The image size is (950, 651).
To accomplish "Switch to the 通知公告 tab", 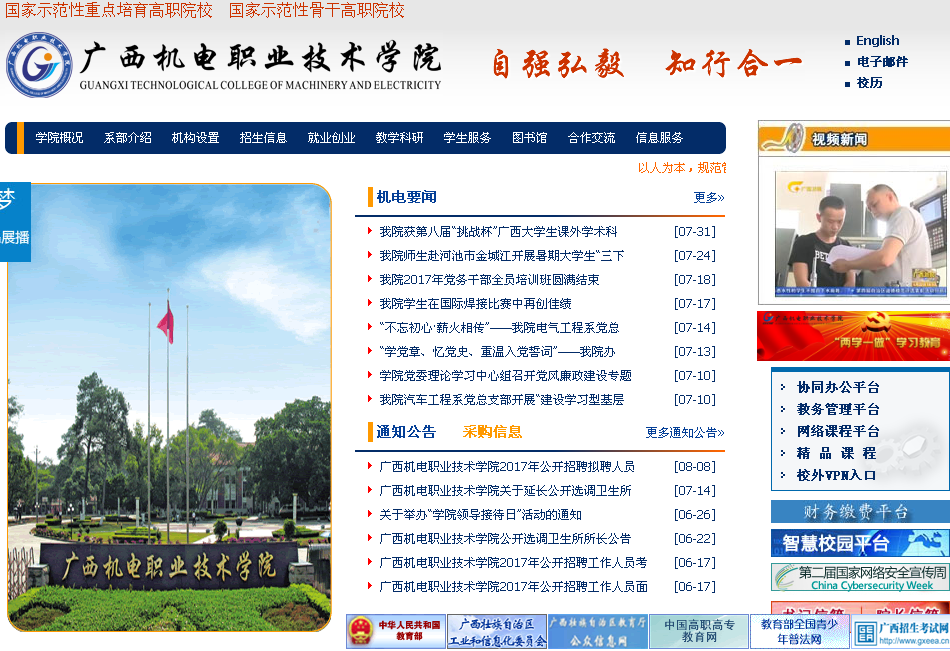I will pos(406,432).
